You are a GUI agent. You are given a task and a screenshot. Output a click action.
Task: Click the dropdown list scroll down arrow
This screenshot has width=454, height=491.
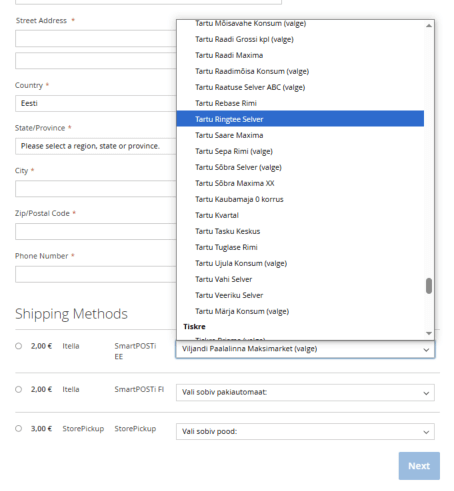(429, 333)
